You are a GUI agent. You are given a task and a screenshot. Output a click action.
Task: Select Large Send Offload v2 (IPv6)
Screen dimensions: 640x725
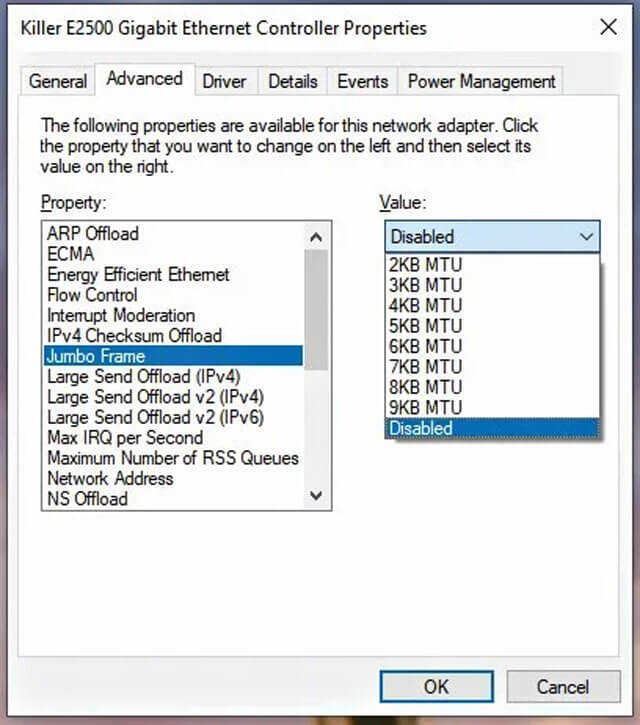pos(173,417)
